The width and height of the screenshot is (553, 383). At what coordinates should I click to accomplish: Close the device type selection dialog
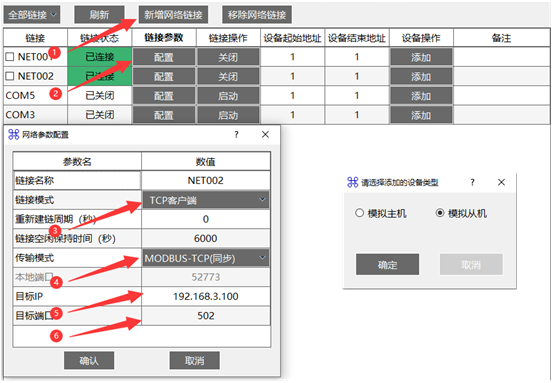click(x=501, y=182)
